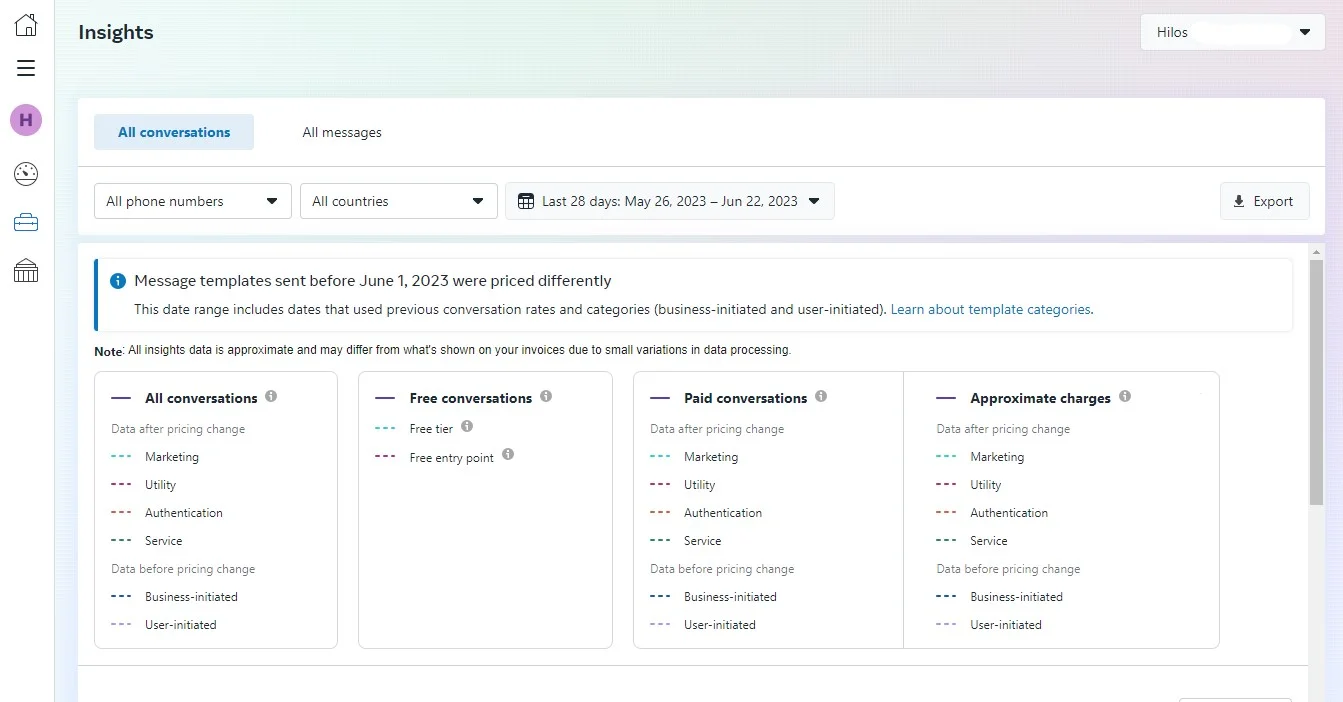
Task: Open All phone numbers dropdown
Action: (x=193, y=201)
